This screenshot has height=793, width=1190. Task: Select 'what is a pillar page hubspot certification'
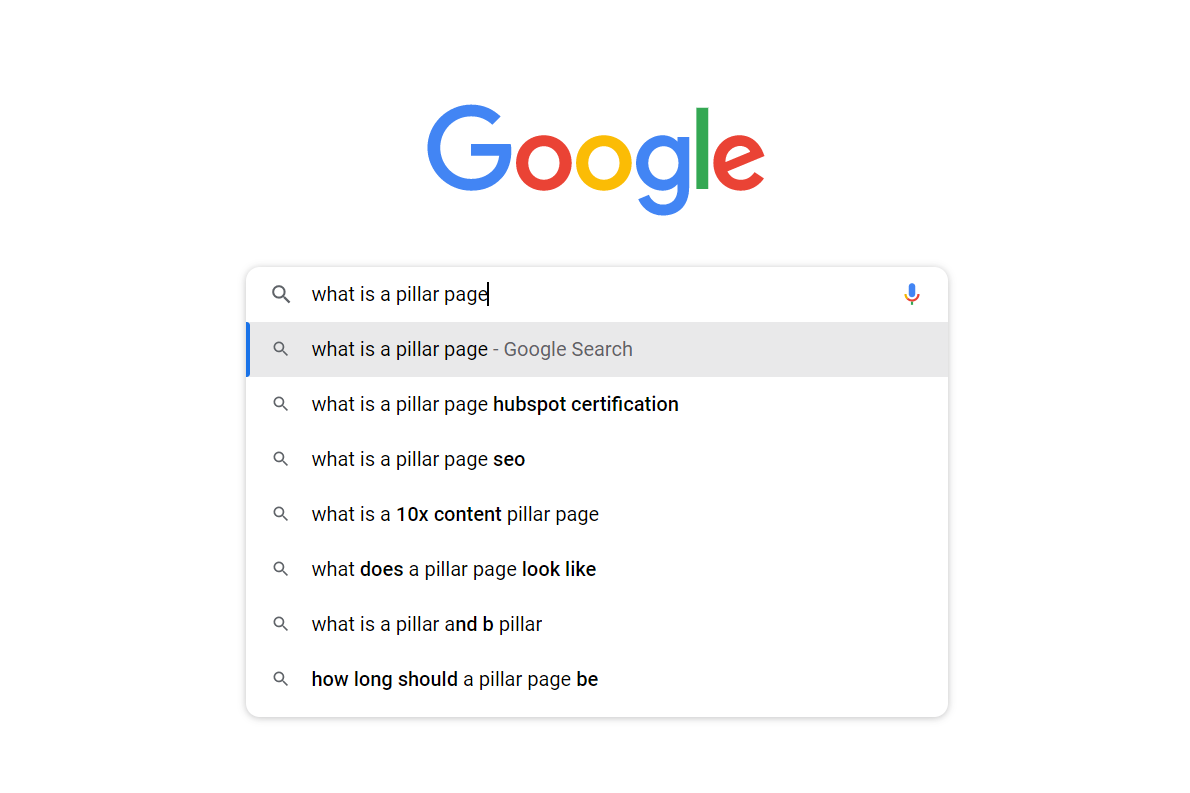point(494,404)
